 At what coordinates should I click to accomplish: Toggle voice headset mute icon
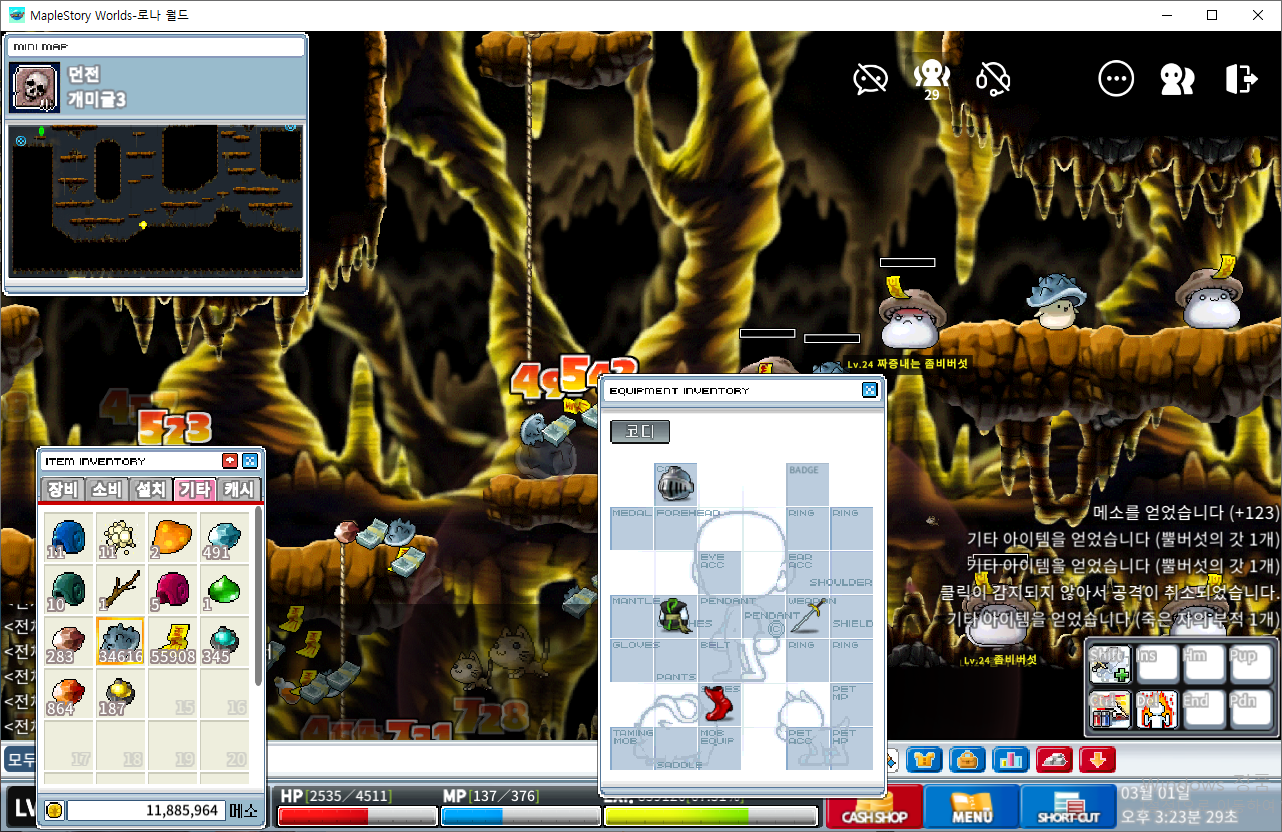tap(993, 78)
